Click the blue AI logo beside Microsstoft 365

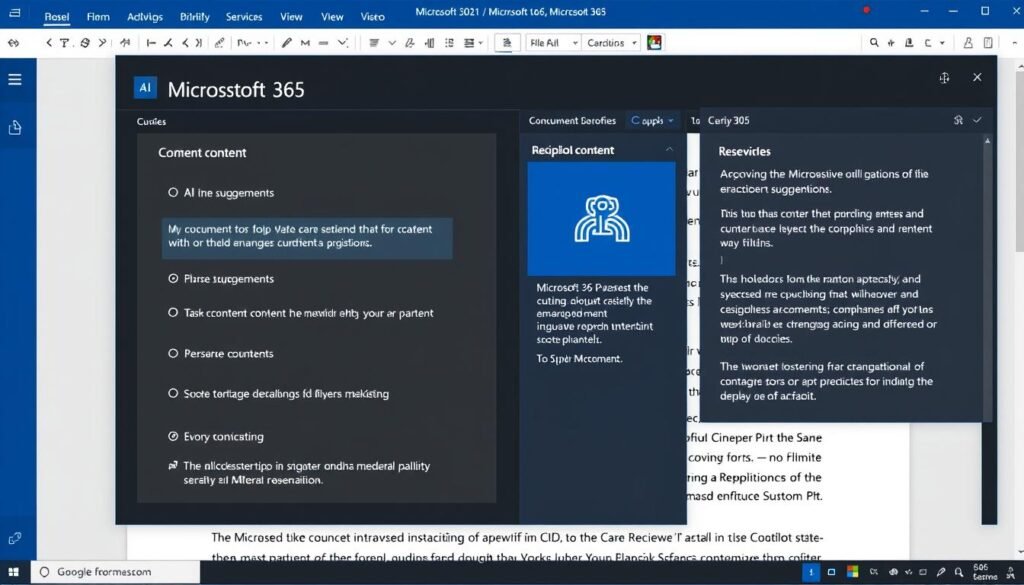click(145, 87)
